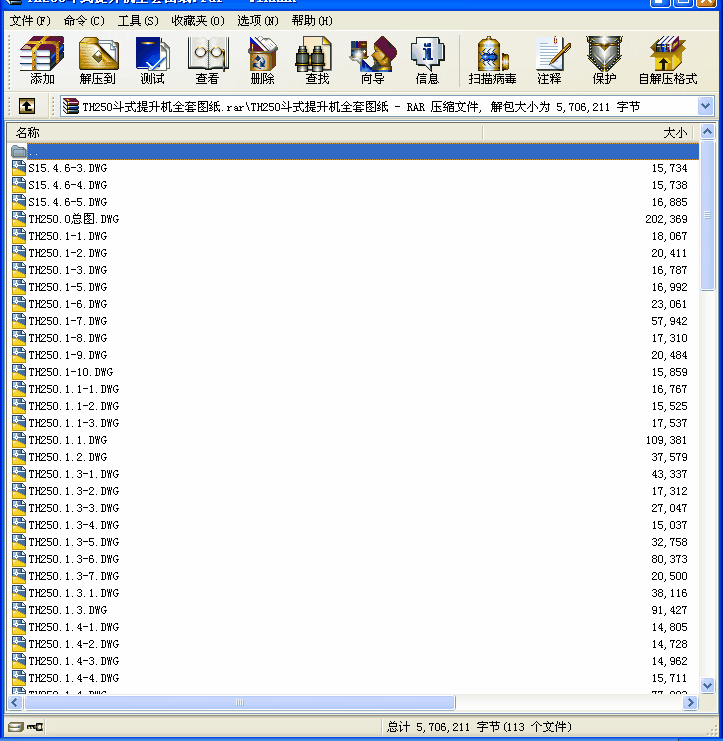Screen dimensions: 723x741
Task: Select file TH250.1-3.DWG
Action: [68, 270]
